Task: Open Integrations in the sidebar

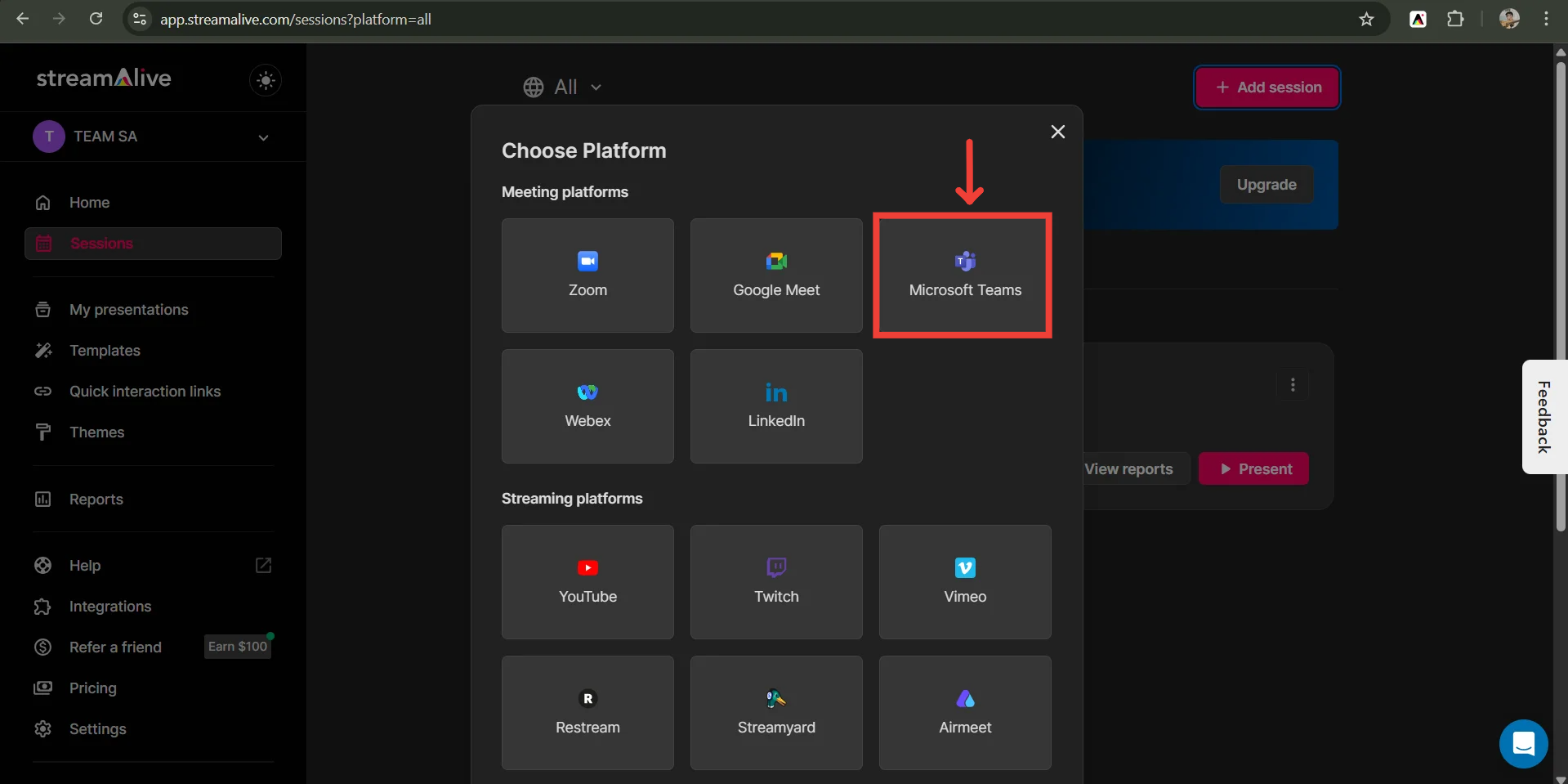Action: tap(153, 607)
